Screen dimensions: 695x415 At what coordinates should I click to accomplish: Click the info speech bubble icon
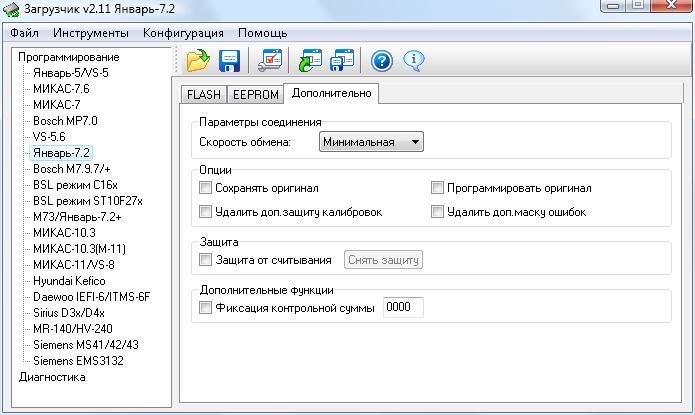pyautogui.click(x=414, y=61)
